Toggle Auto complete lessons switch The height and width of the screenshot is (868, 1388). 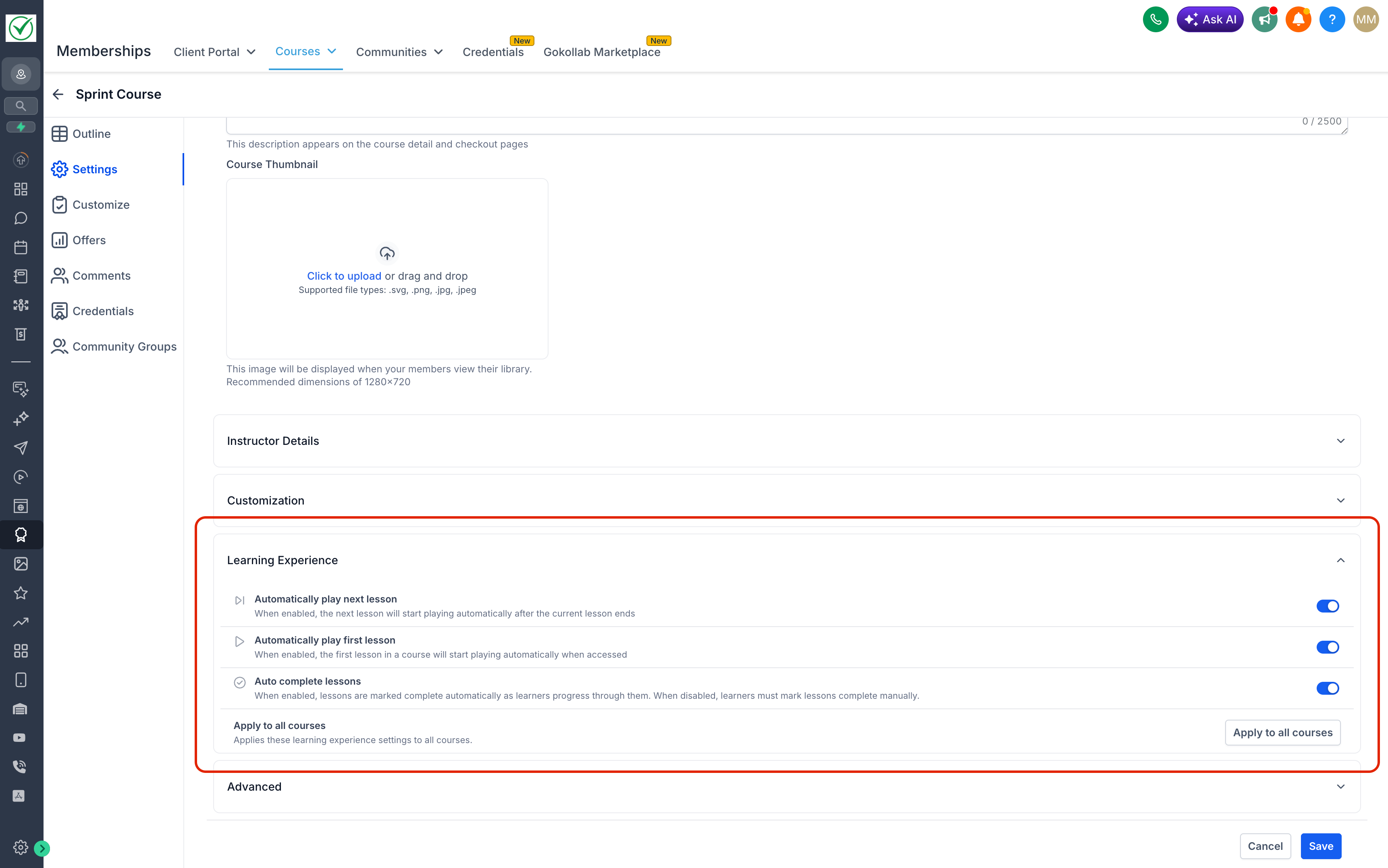(1327, 688)
